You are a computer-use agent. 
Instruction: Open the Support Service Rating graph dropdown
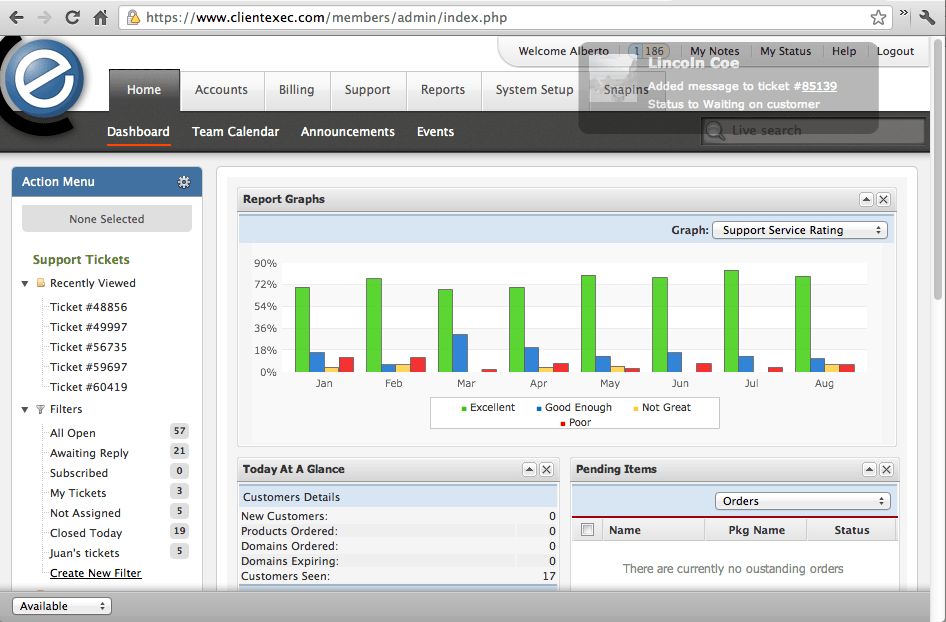coord(798,230)
